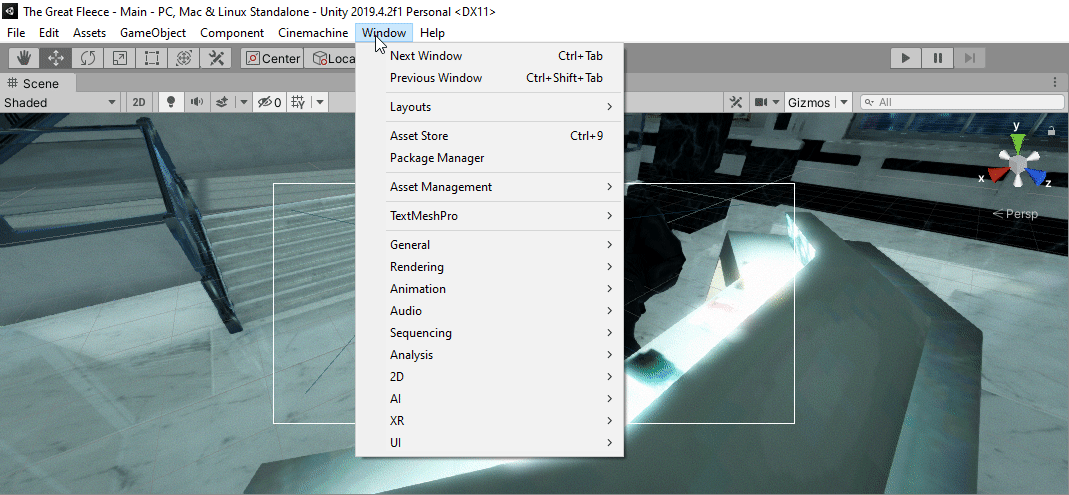1069x495 pixels.
Task: Toggle the gizmo rotation lock icon
Action: (1051, 130)
